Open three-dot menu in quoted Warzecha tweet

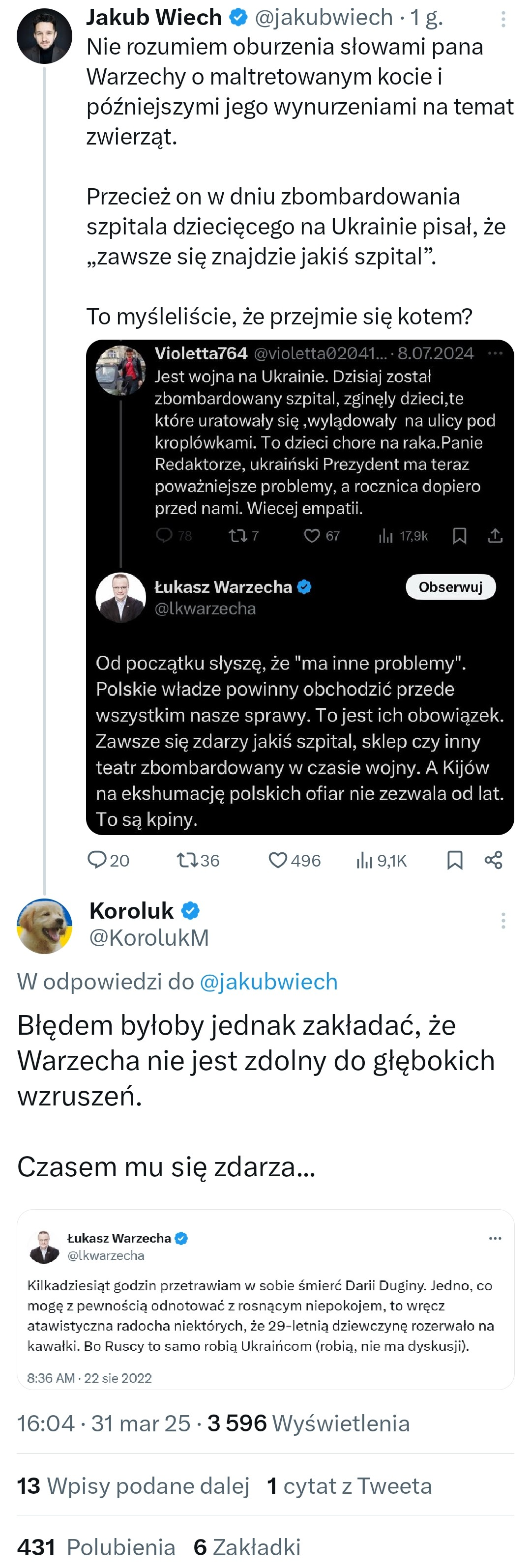(x=495, y=1238)
